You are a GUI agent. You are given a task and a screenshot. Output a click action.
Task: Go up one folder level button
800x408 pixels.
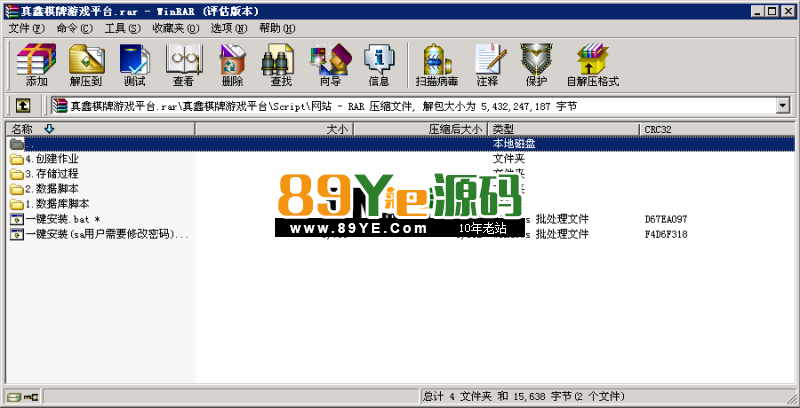point(23,106)
